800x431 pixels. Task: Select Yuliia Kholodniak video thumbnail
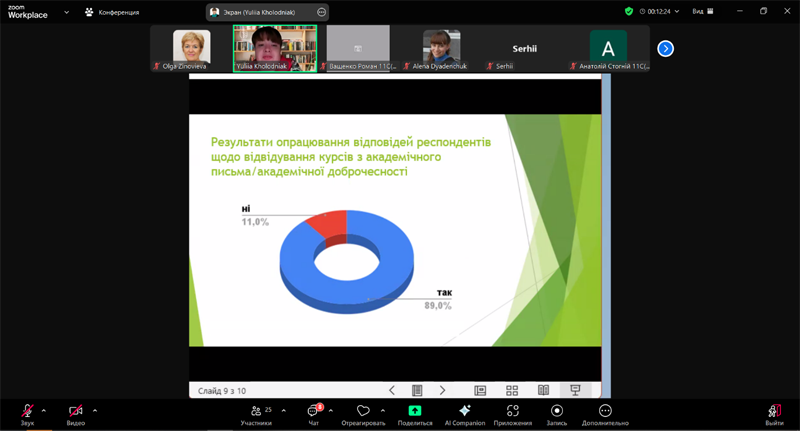click(275, 49)
